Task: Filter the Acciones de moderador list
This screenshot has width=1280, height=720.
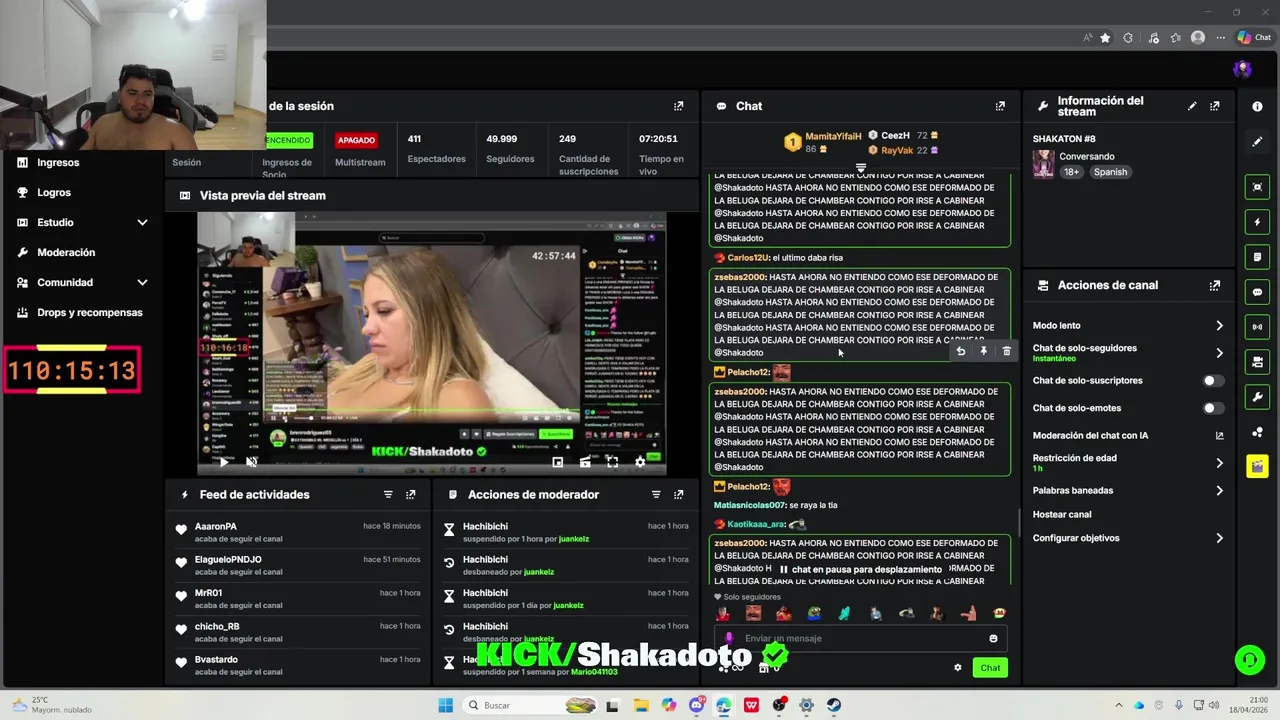Action: click(x=656, y=495)
